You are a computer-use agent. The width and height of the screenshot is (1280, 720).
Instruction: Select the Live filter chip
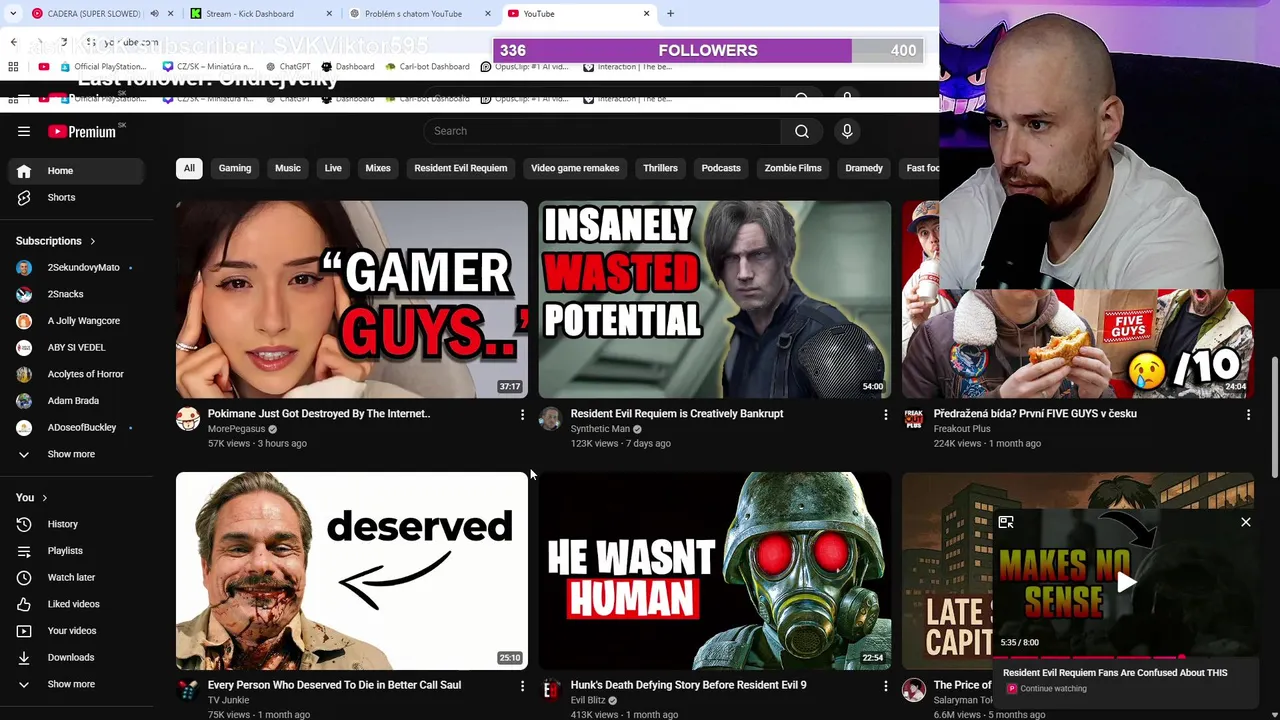(x=333, y=168)
